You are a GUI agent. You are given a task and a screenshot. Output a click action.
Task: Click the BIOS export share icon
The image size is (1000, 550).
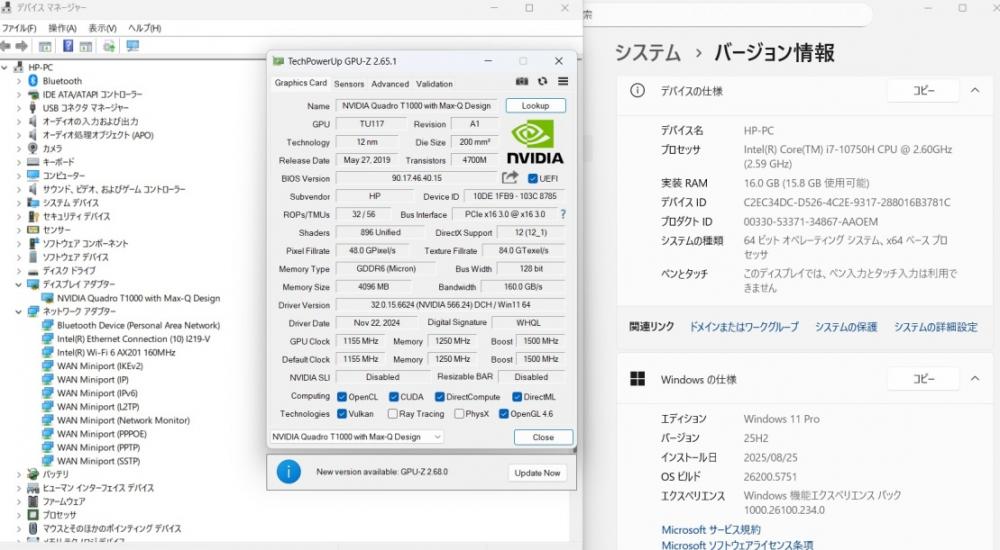point(510,177)
